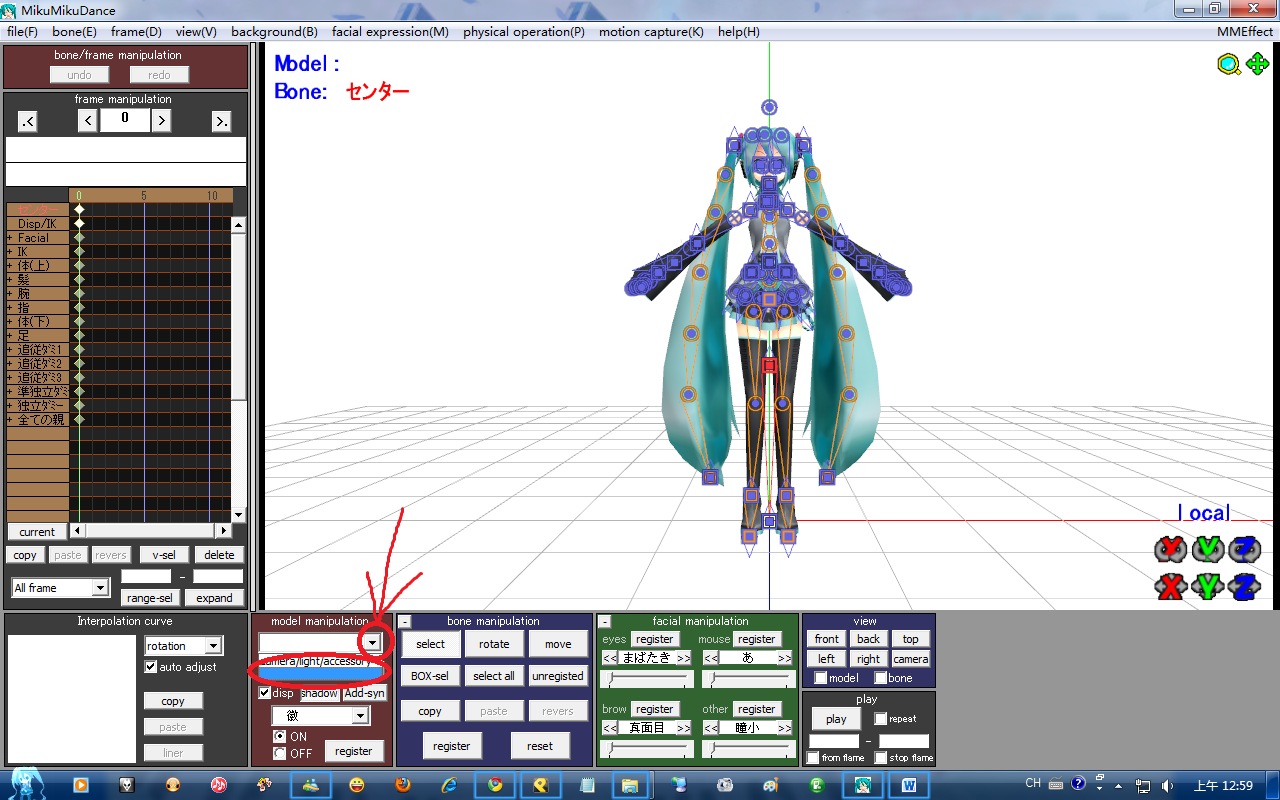The width and height of the screenshot is (1280, 800).
Task: Click the red X move axis icon
Action: tap(1170, 586)
